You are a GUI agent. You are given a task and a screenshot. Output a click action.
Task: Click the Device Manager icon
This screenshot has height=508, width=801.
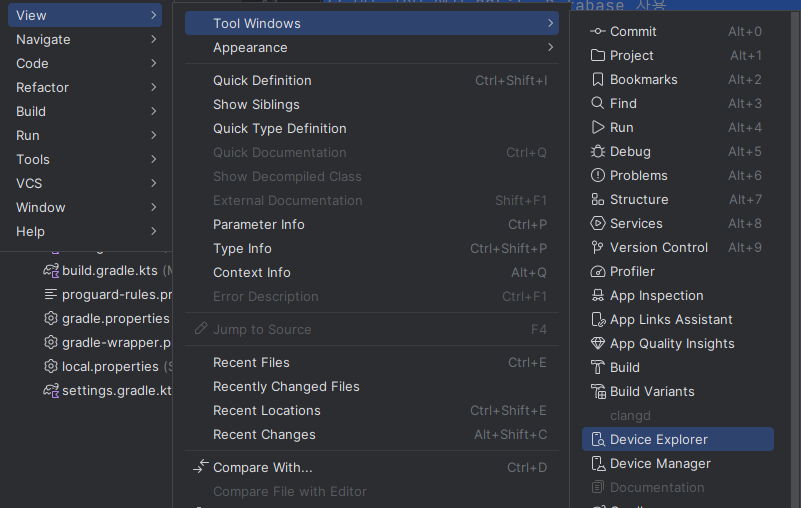point(597,464)
